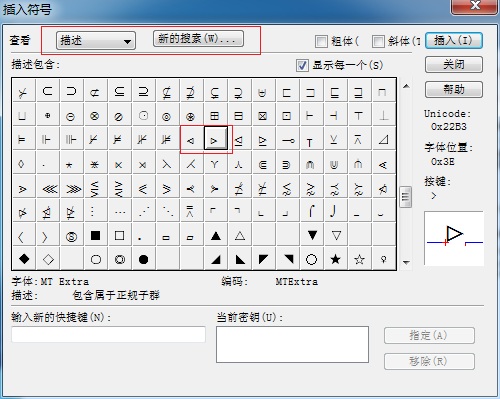Choose the horizontal midline ellipsis symbol ⋯
Viewport: 500px width, 399px height.
pyautogui.click(x=120, y=211)
